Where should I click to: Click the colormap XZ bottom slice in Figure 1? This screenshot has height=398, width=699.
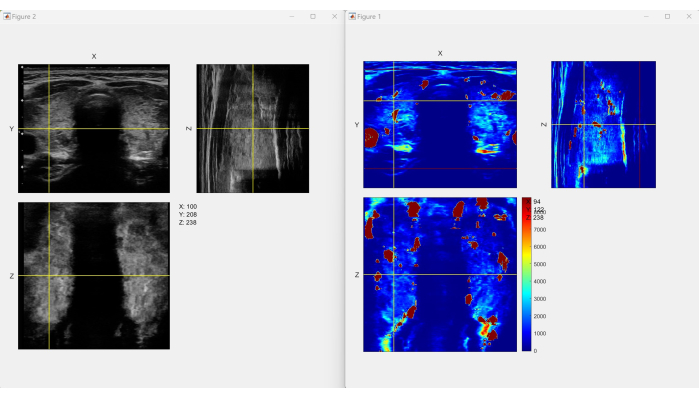coord(440,275)
